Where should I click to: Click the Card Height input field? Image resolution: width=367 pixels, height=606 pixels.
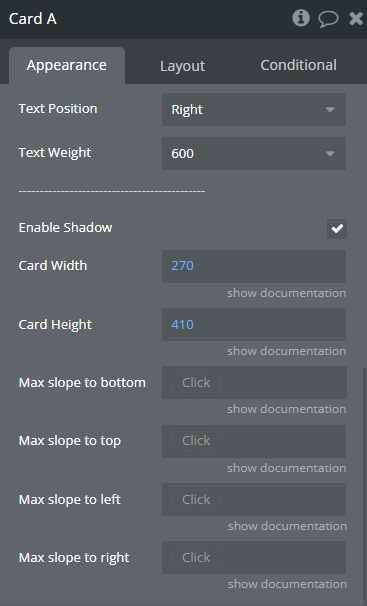pos(254,324)
